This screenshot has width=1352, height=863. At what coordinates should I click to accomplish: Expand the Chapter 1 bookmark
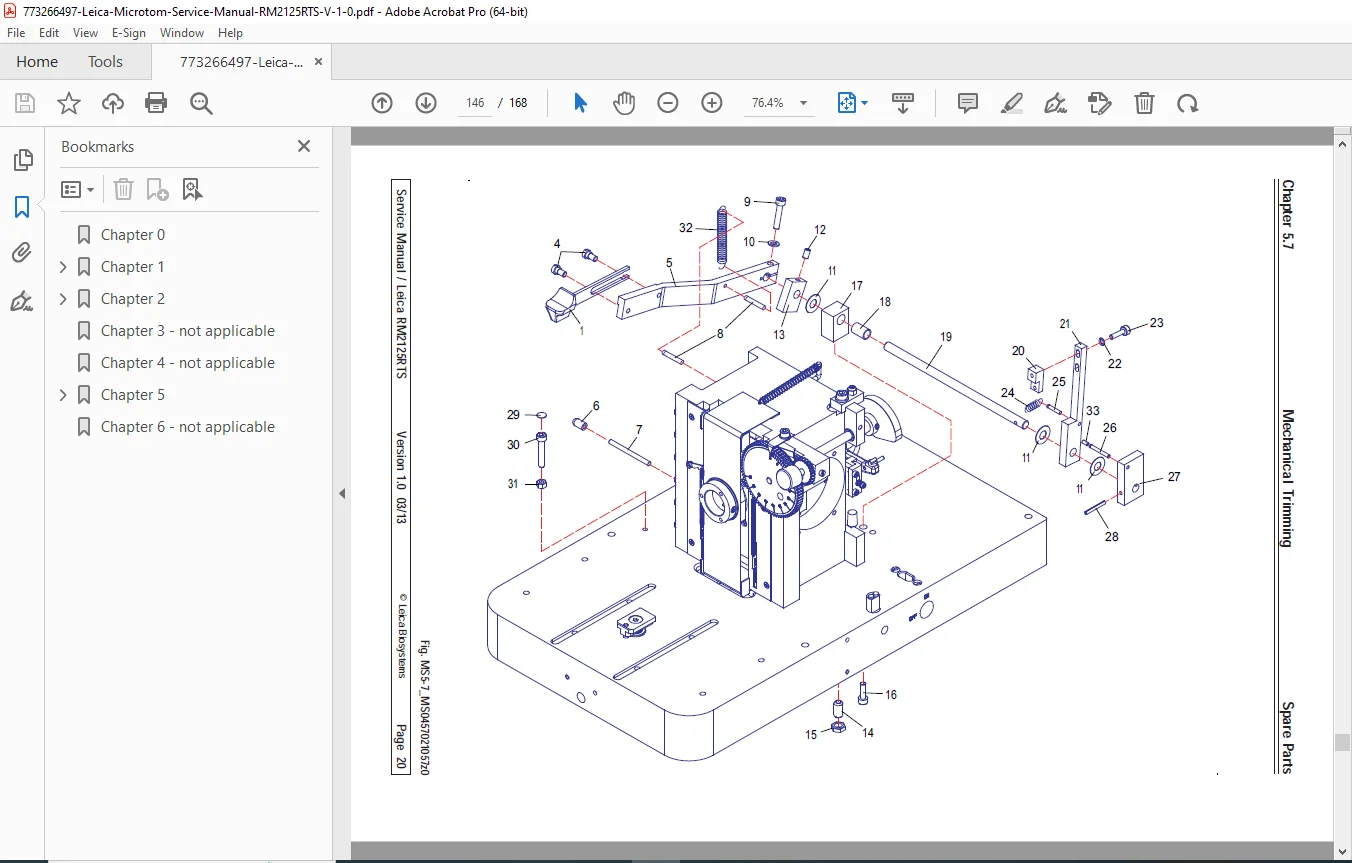pyautogui.click(x=64, y=267)
